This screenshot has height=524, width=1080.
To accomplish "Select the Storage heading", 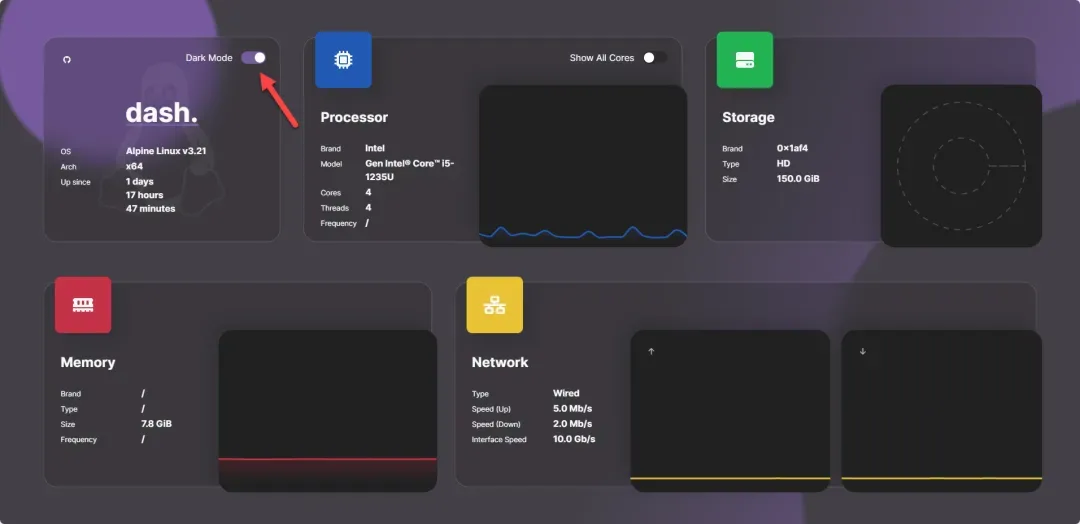I will [748, 118].
